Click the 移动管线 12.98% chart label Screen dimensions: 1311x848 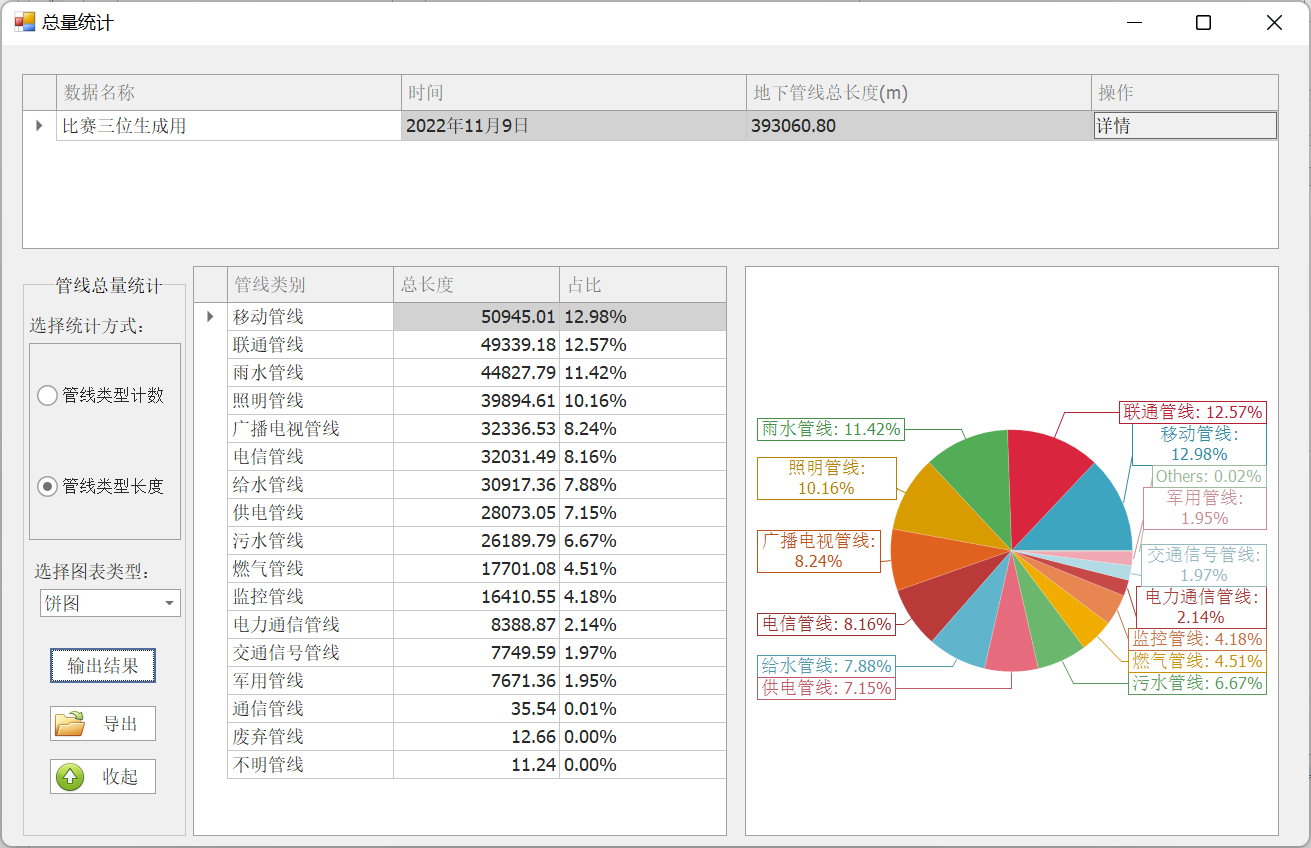coord(1198,444)
